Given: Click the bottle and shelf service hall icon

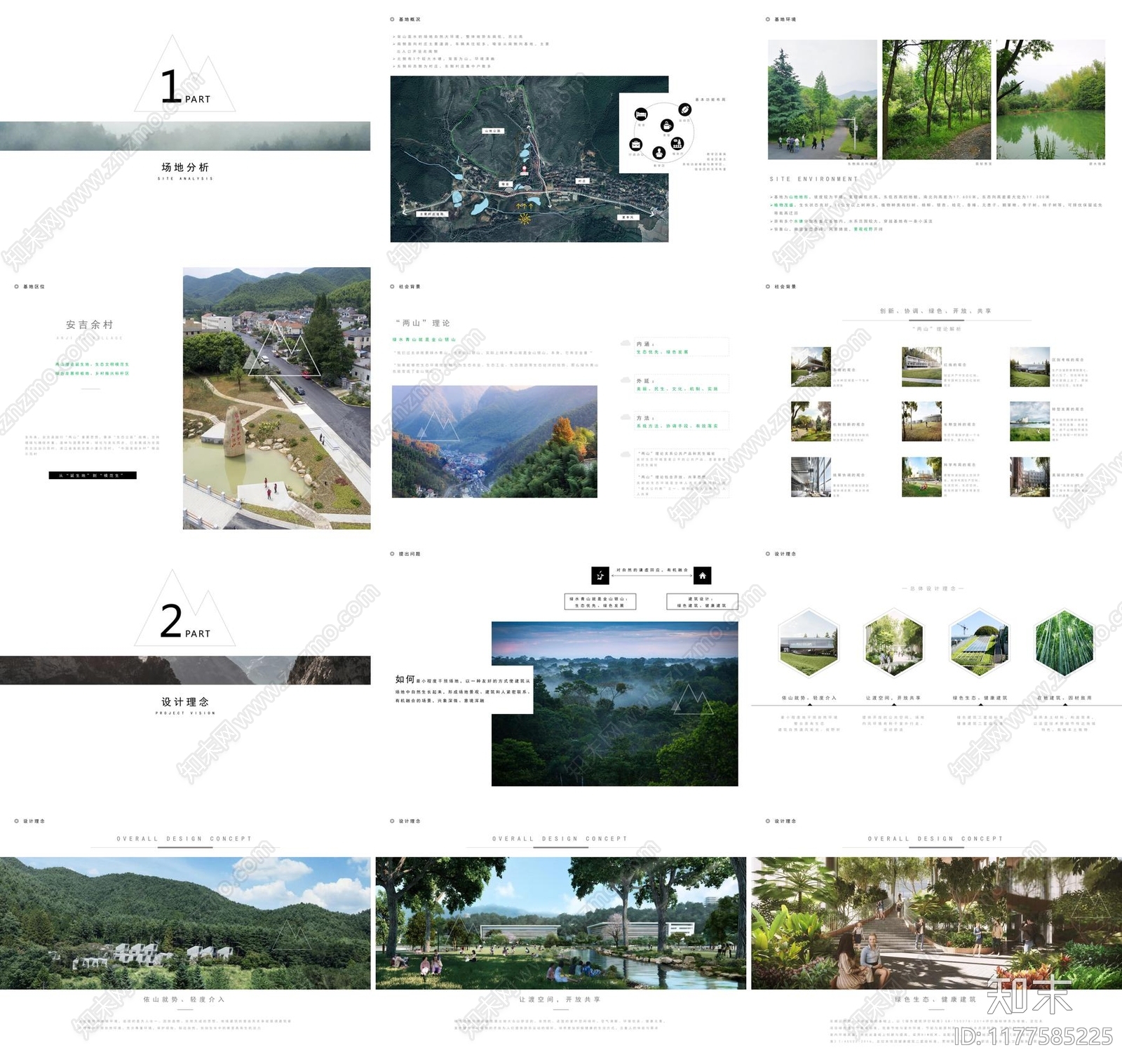Looking at the screenshot, I should coord(677,144).
